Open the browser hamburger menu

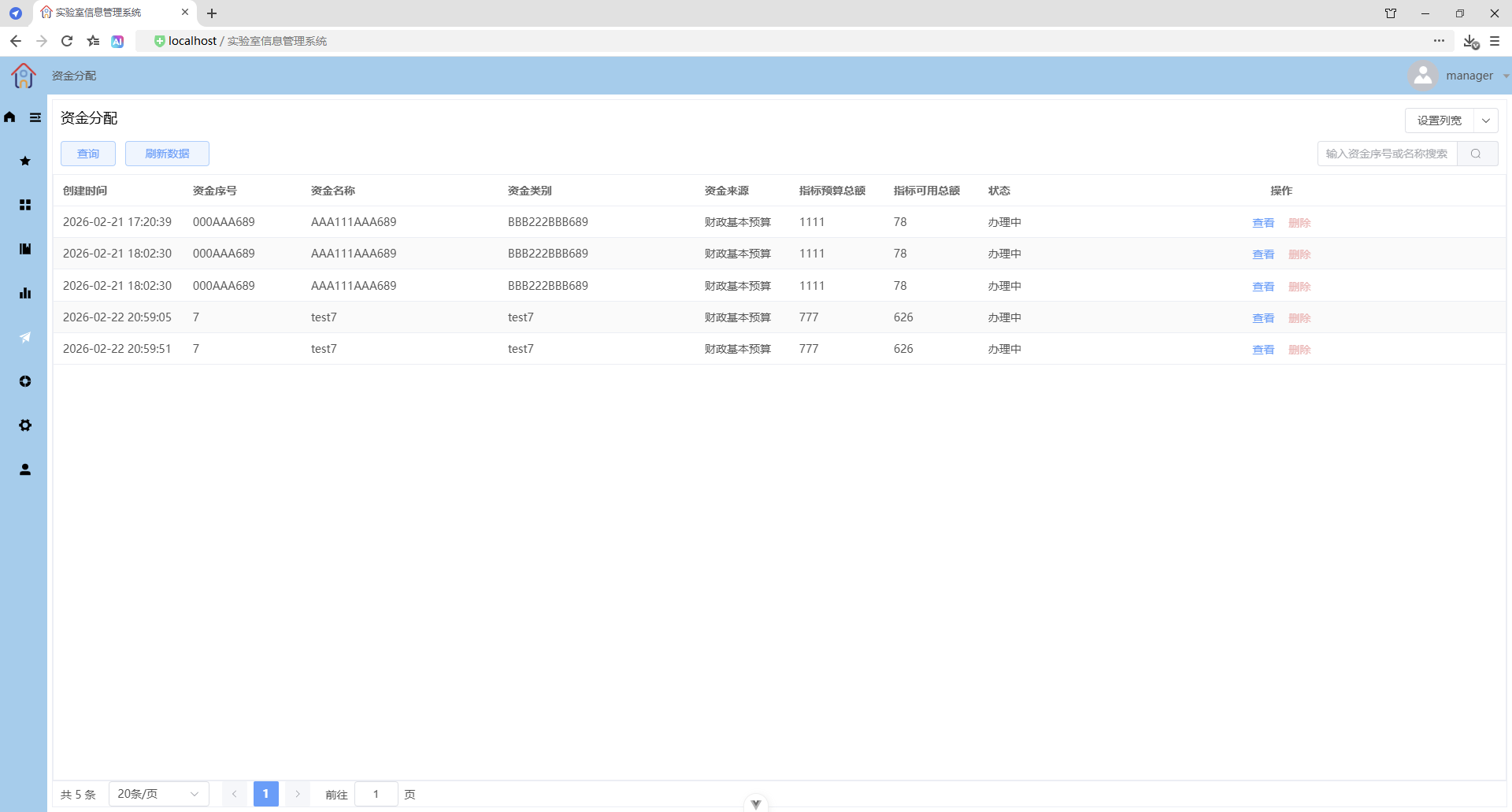coord(1495,41)
